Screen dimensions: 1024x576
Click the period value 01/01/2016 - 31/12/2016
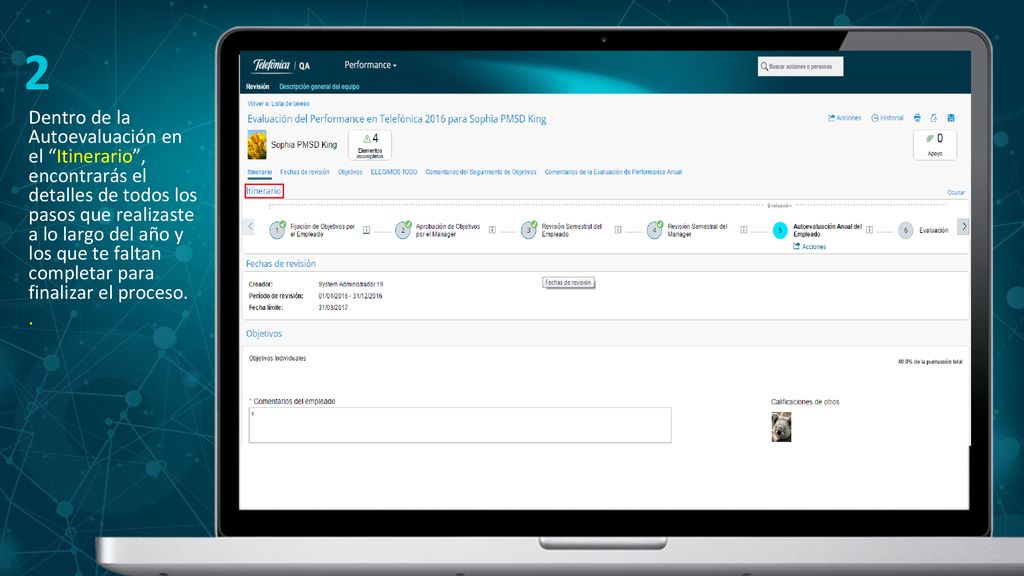tap(351, 296)
